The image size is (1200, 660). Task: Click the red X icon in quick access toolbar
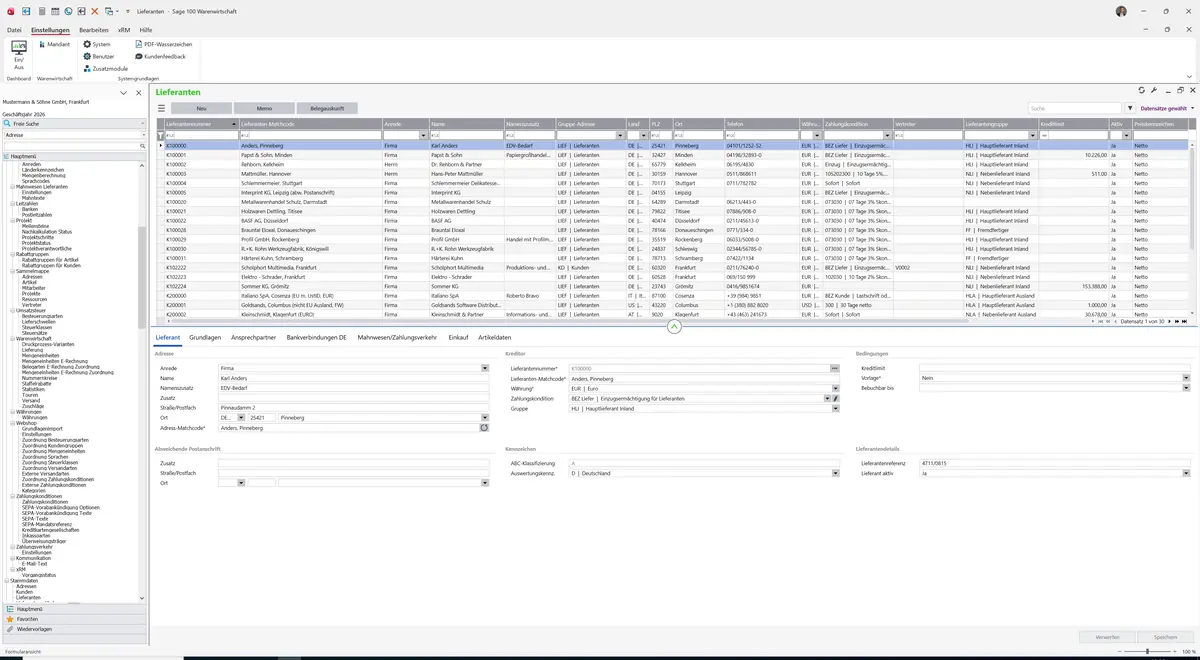pyautogui.click(x=95, y=11)
